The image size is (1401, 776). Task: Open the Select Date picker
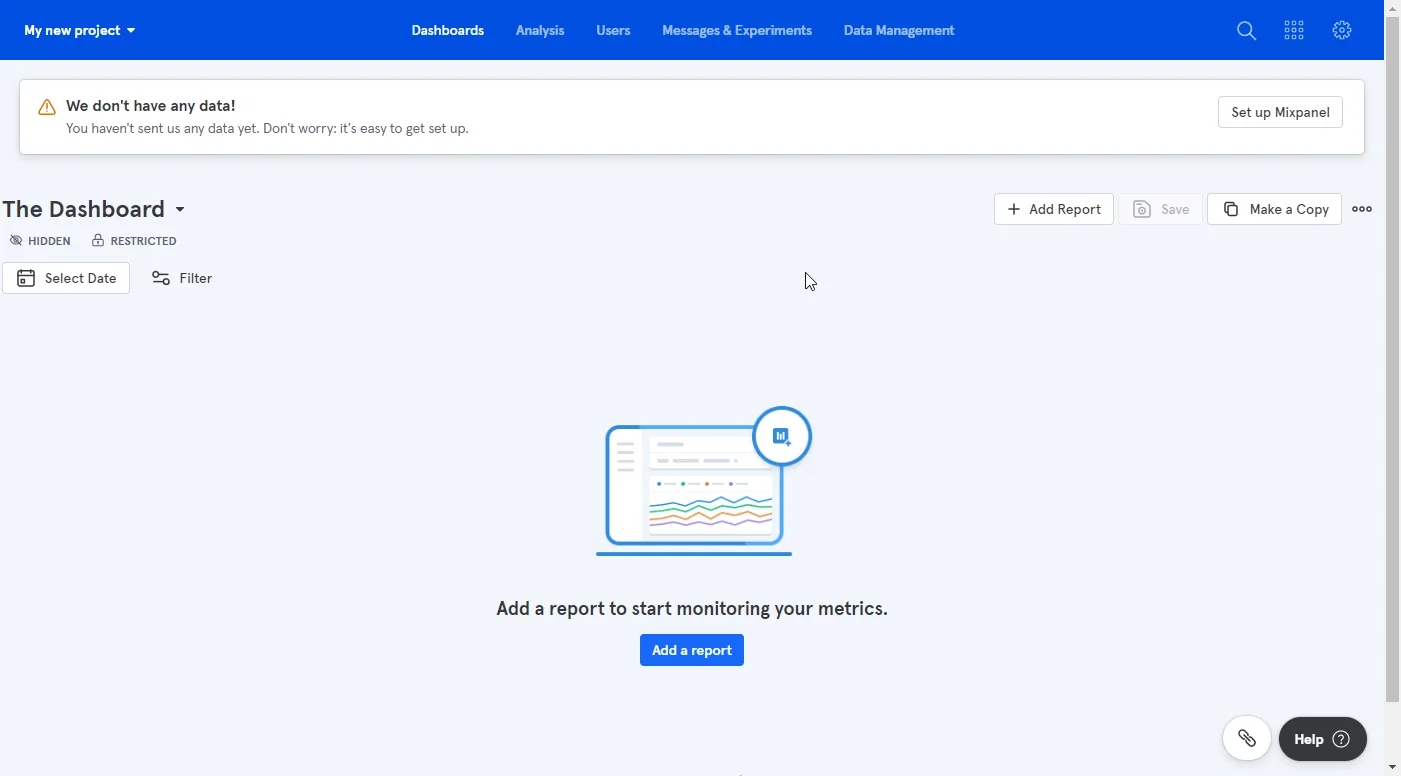[x=66, y=278]
